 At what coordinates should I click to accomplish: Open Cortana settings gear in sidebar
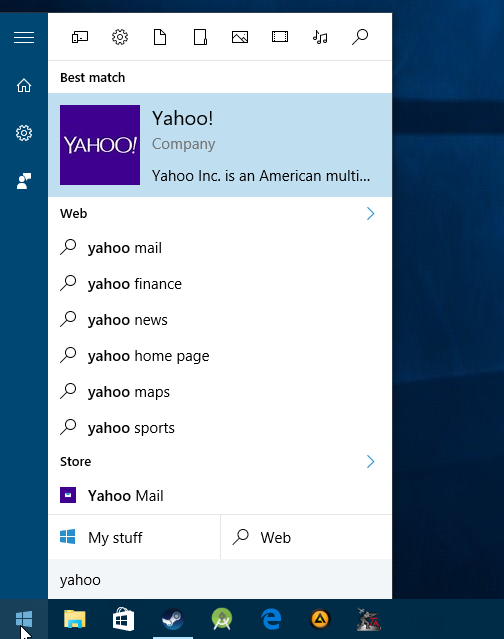[x=24, y=133]
